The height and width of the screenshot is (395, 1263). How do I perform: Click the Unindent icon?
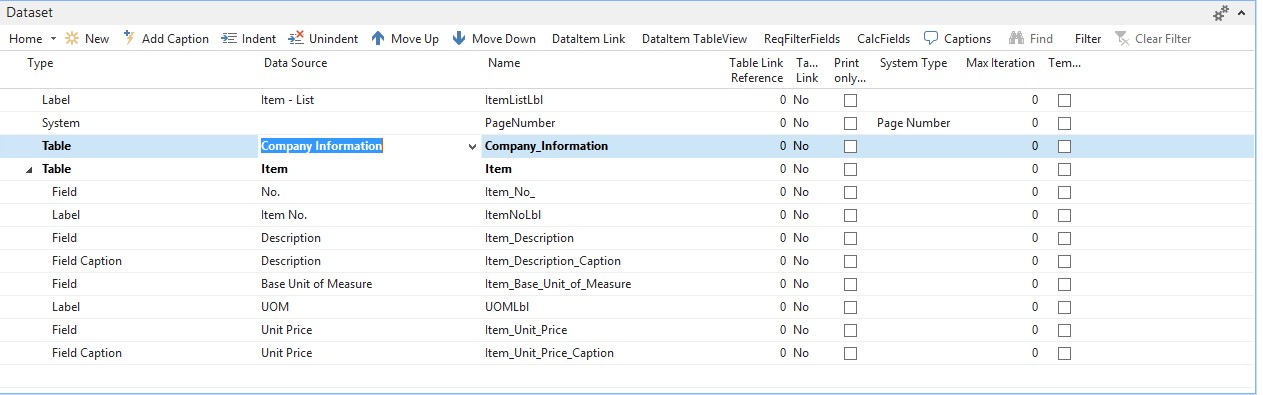tap(296, 38)
